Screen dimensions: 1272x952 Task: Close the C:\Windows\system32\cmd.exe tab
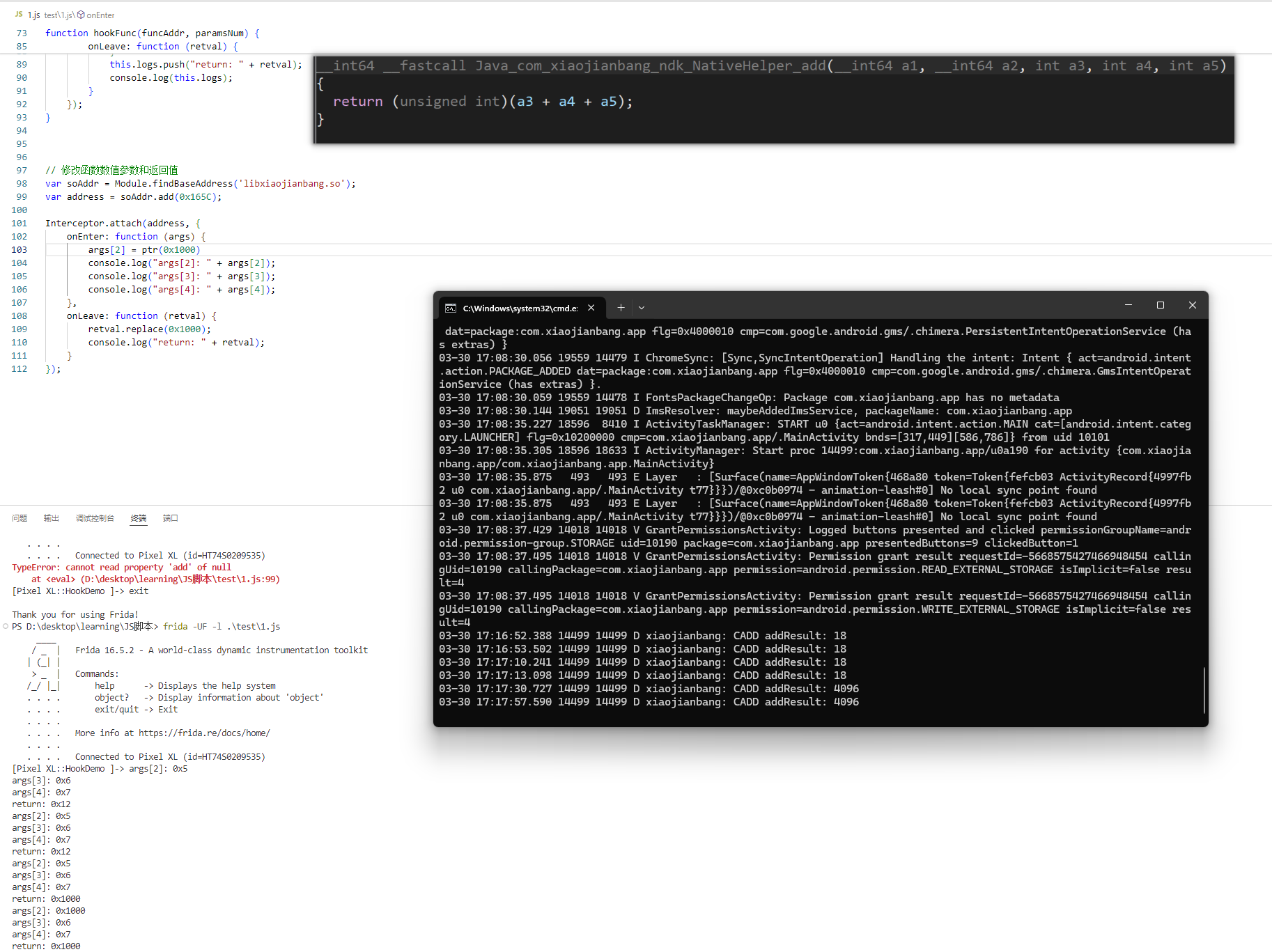591,307
